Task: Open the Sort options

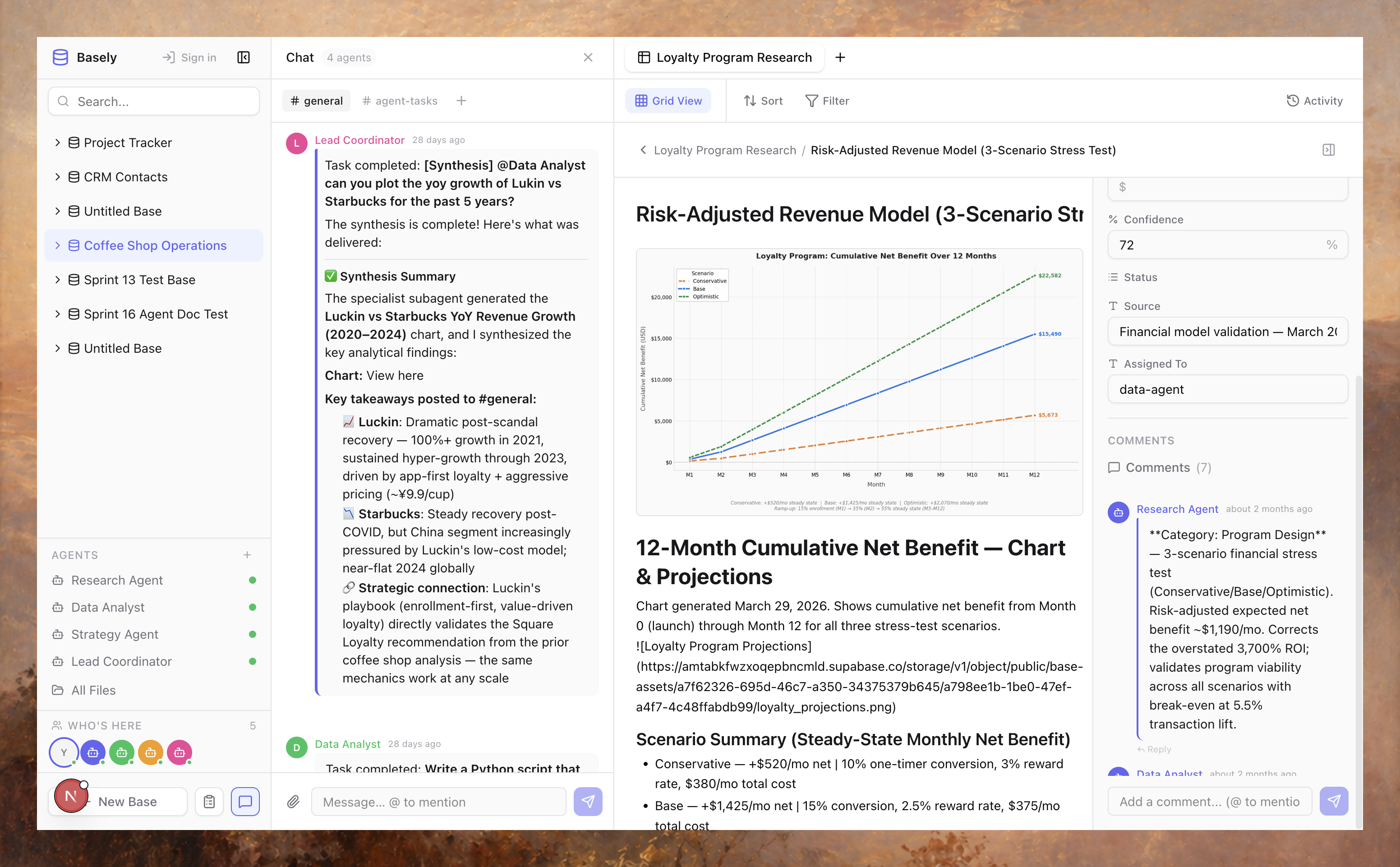Action: tap(763, 101)
